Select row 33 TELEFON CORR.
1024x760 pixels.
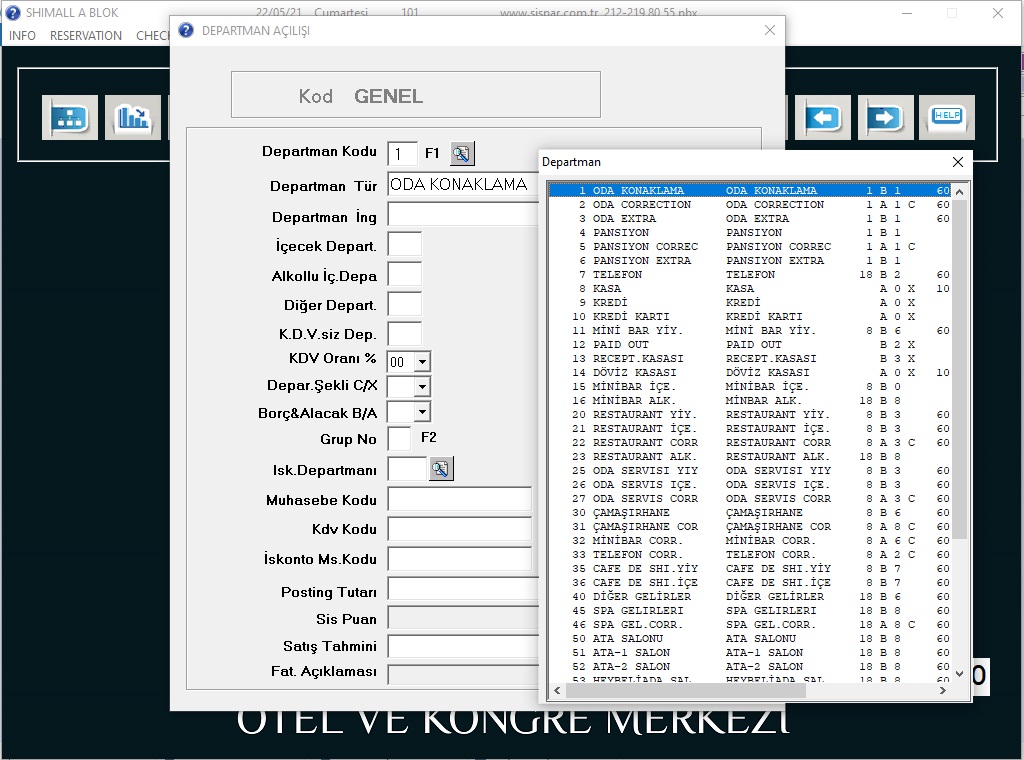point(749,554)
